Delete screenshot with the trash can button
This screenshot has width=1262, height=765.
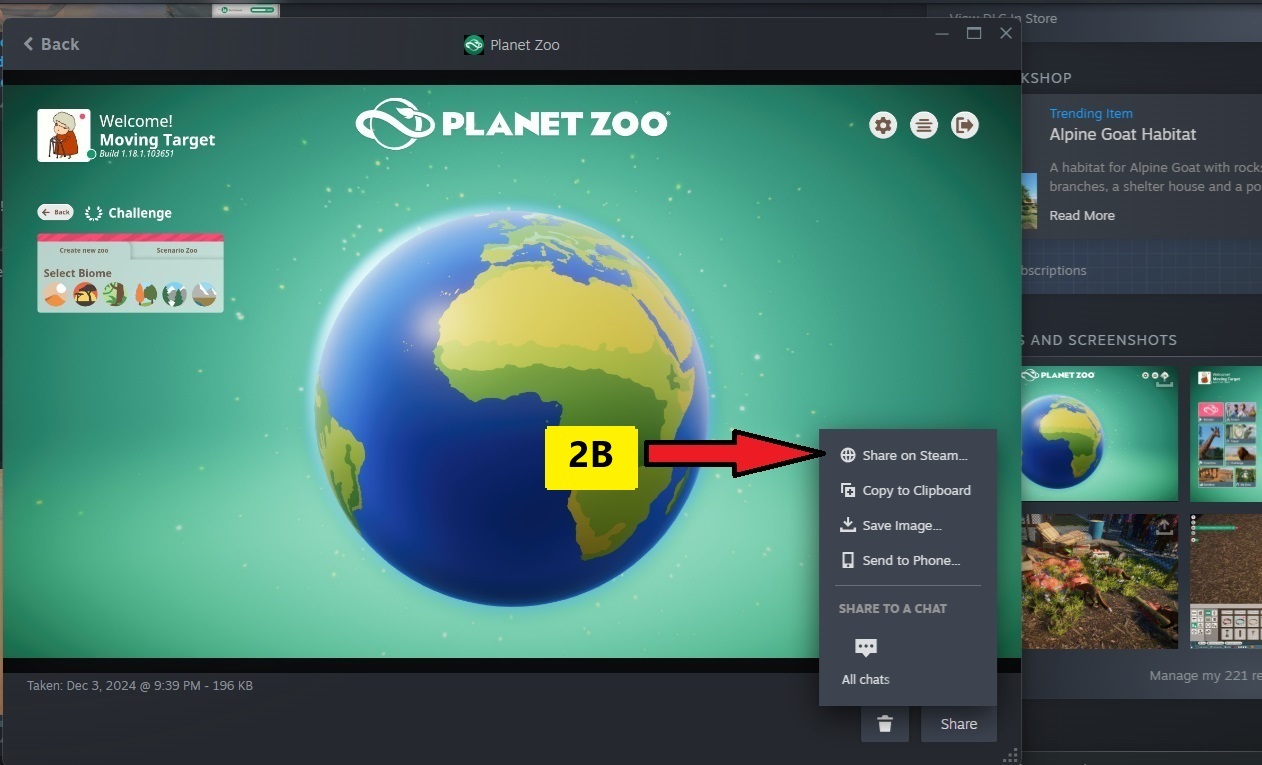[885, 724]
